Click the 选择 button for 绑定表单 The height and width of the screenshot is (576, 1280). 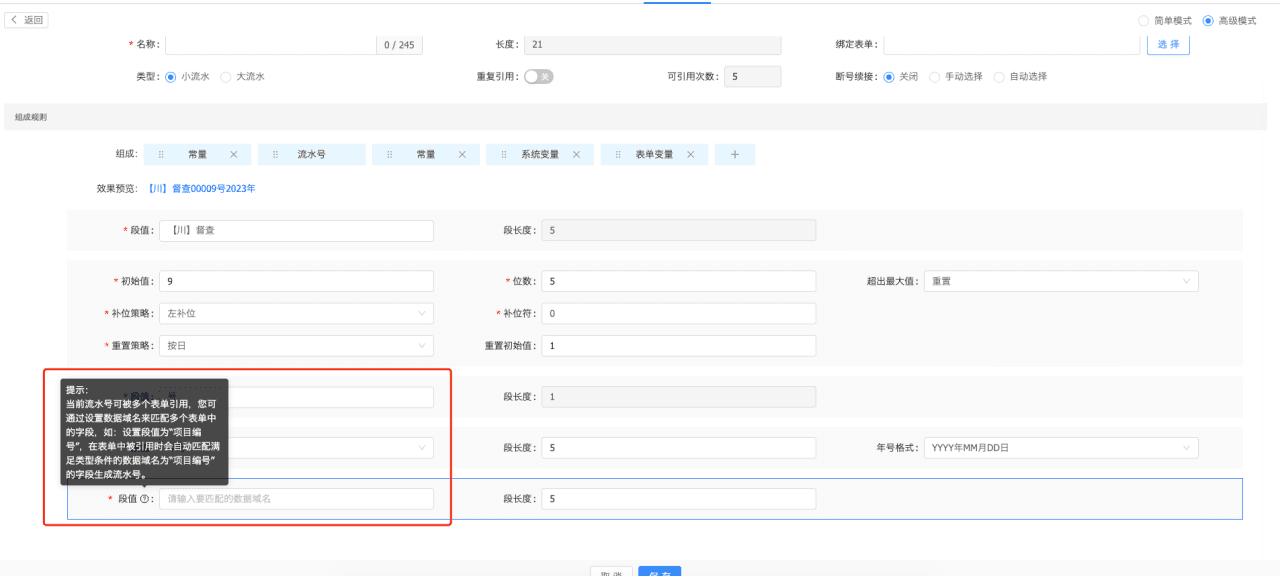(1168, 44)
